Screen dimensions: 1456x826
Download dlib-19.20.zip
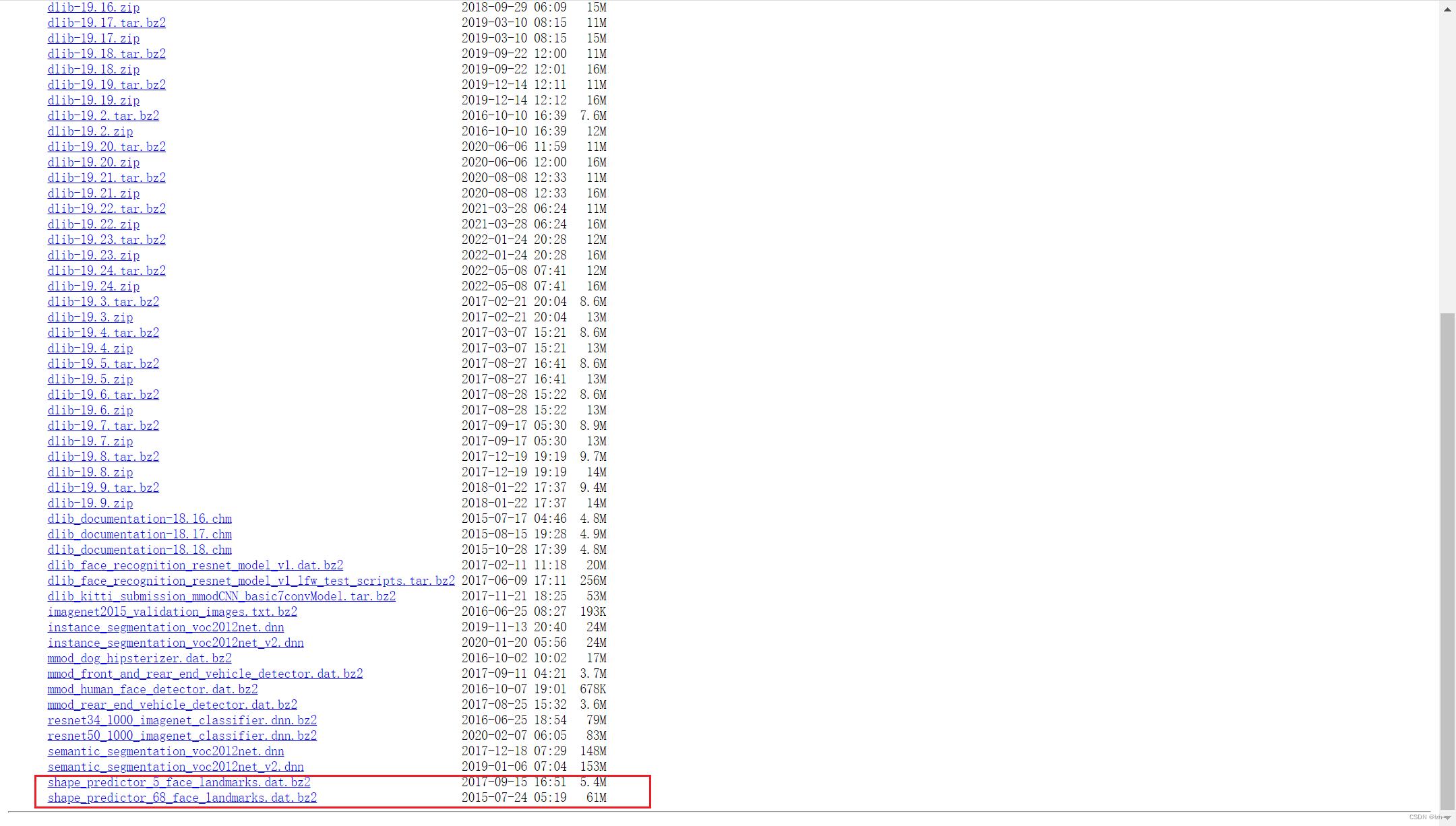94,162
